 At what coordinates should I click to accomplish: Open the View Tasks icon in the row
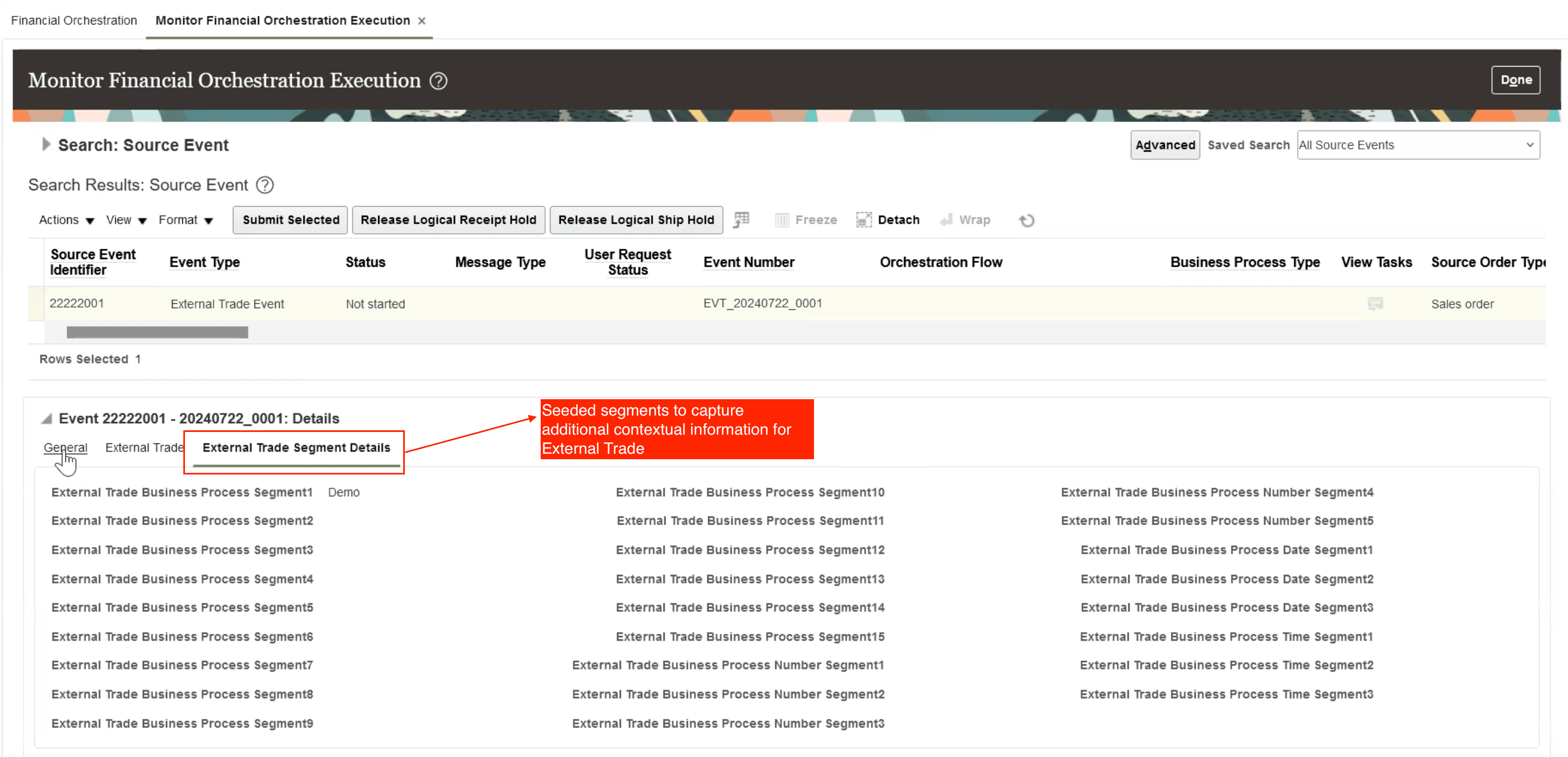[1374, 304]
